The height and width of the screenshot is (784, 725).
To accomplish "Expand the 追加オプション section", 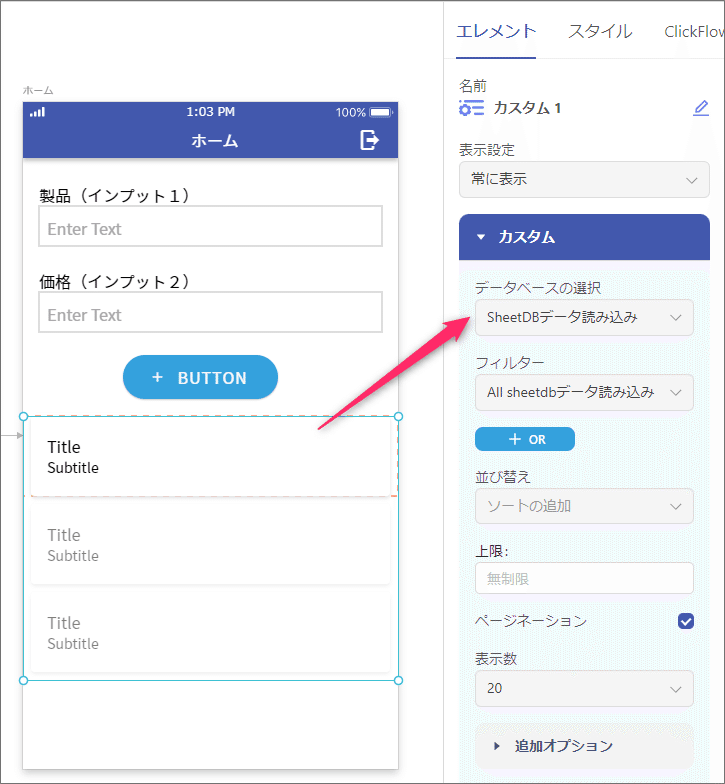I will click(584, 746).
